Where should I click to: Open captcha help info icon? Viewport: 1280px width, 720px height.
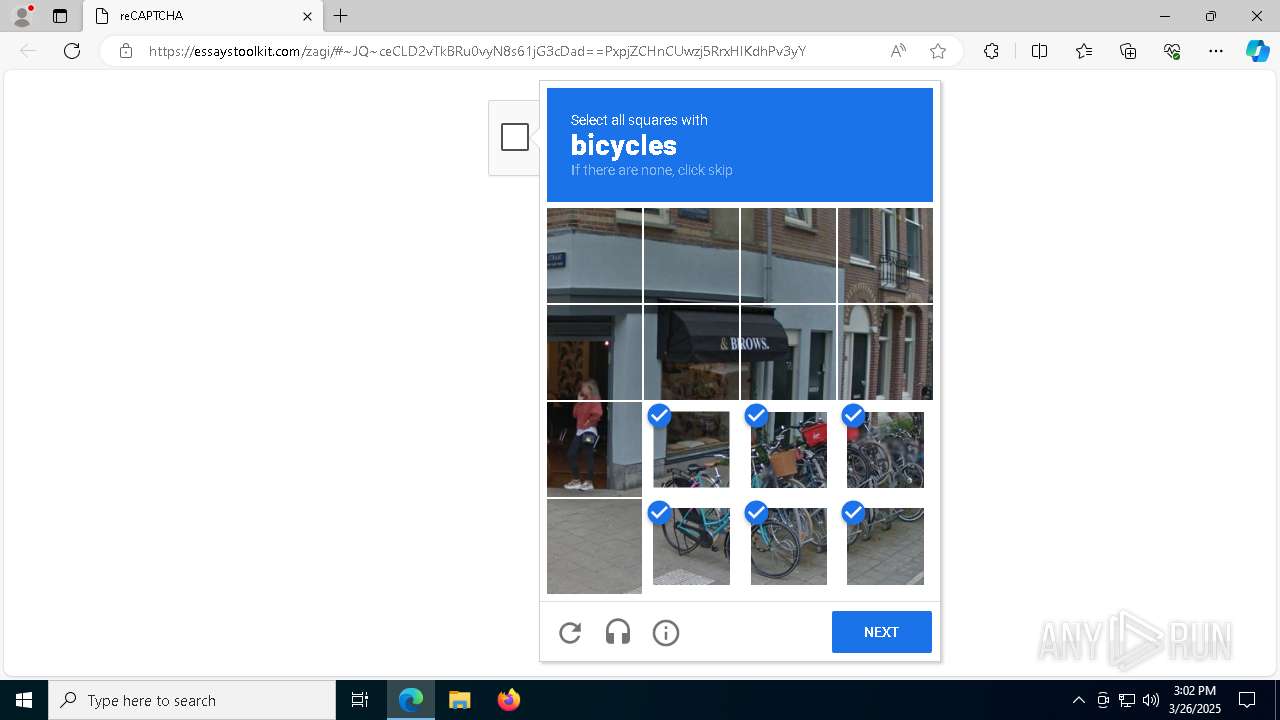pyautogui.click(x=666, y=632)
